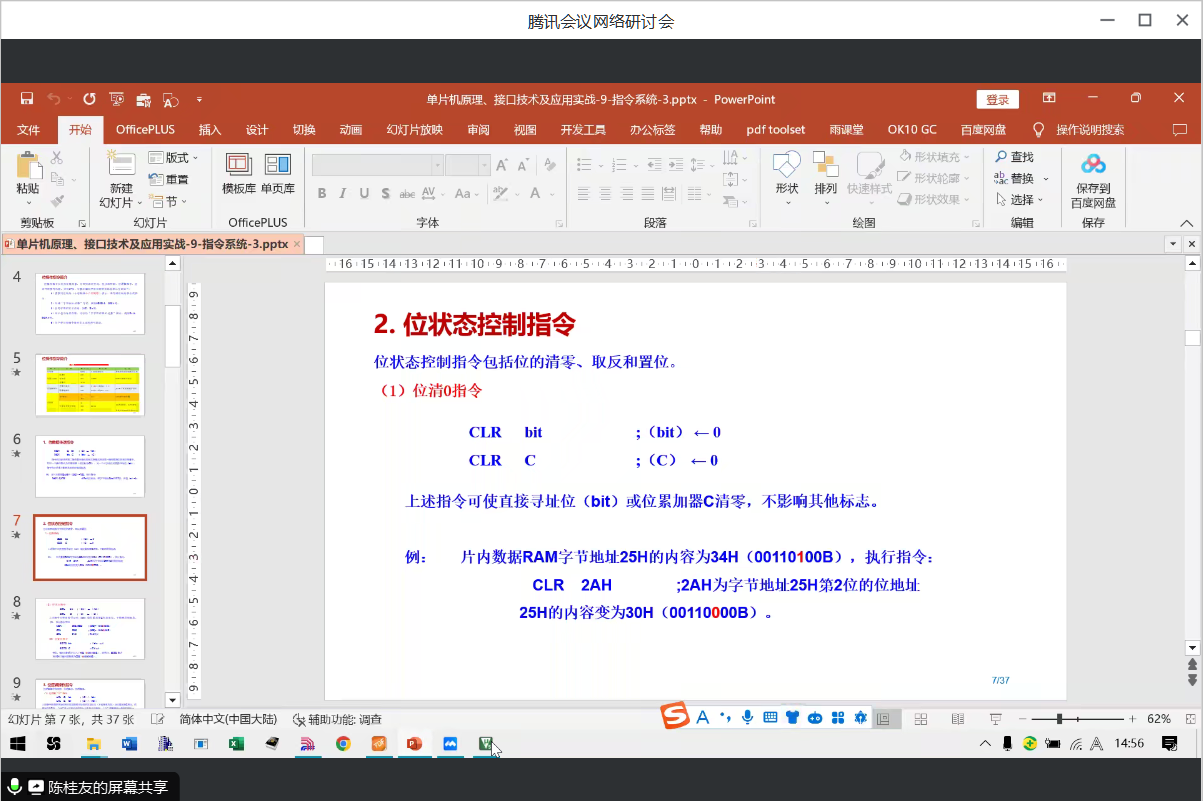Click the zoom percentage 62%

tap(1159, 719)
